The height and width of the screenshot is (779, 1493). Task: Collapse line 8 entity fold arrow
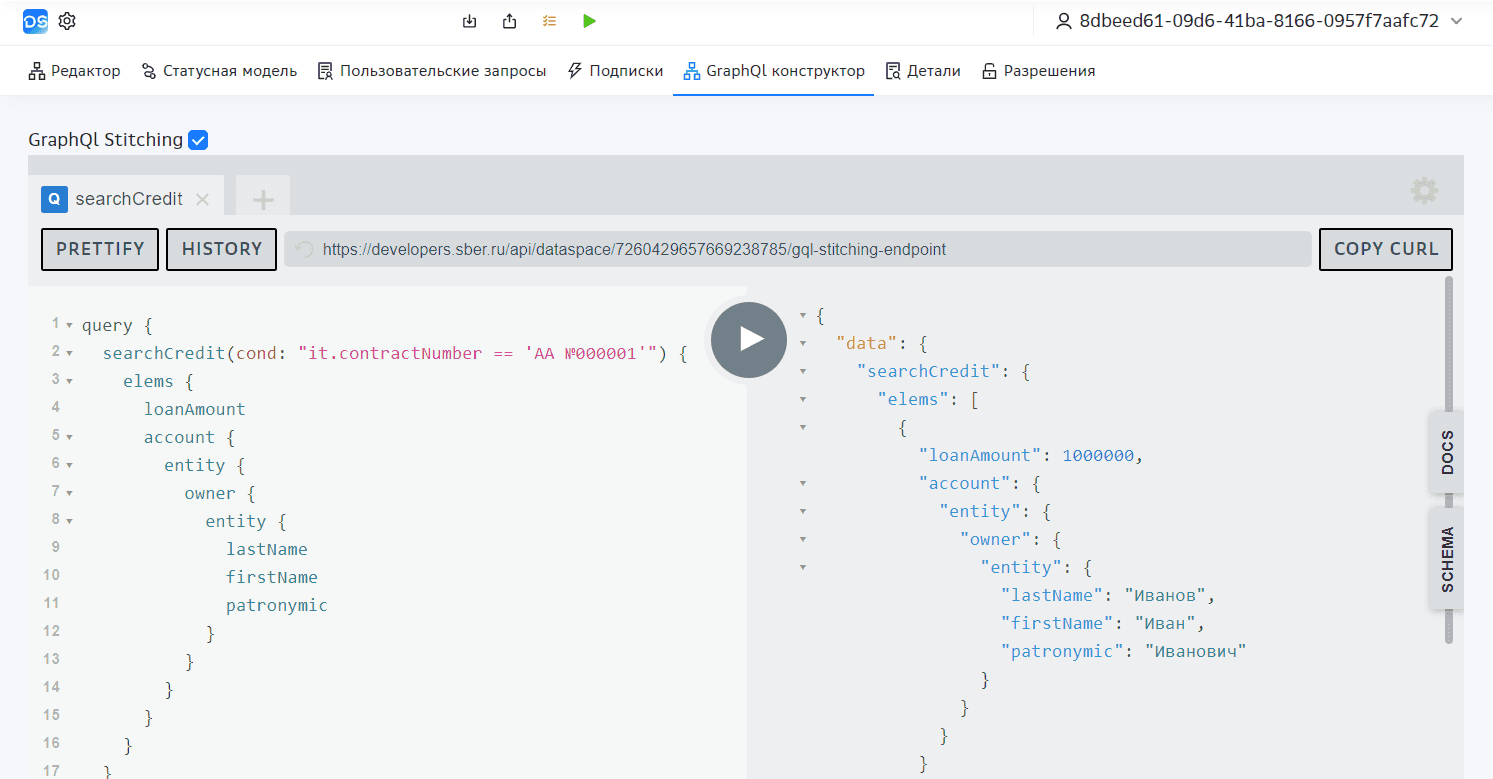[x=69, y=522]
